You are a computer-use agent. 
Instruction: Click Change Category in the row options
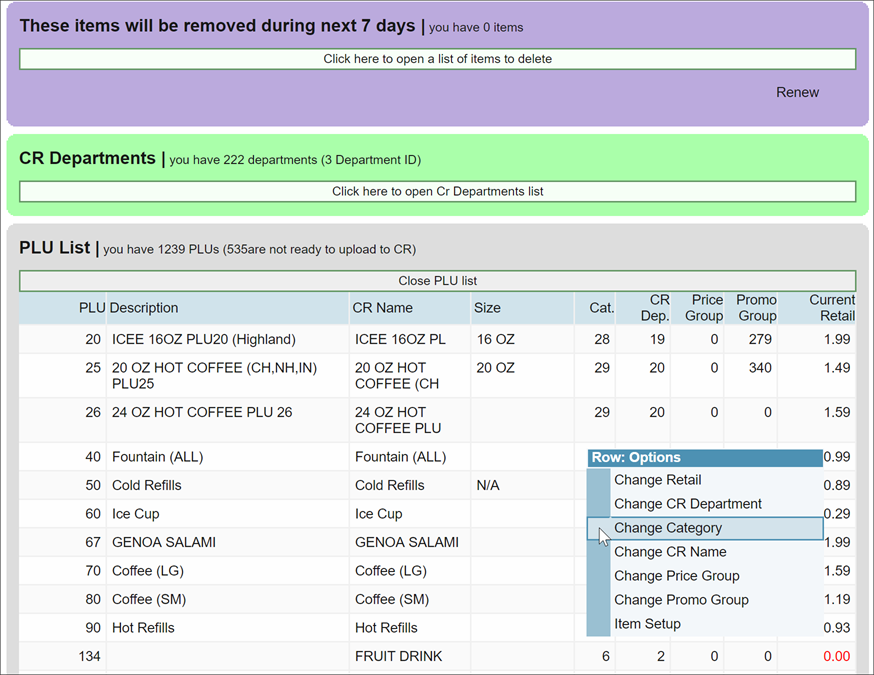click(x=668, y=527)
